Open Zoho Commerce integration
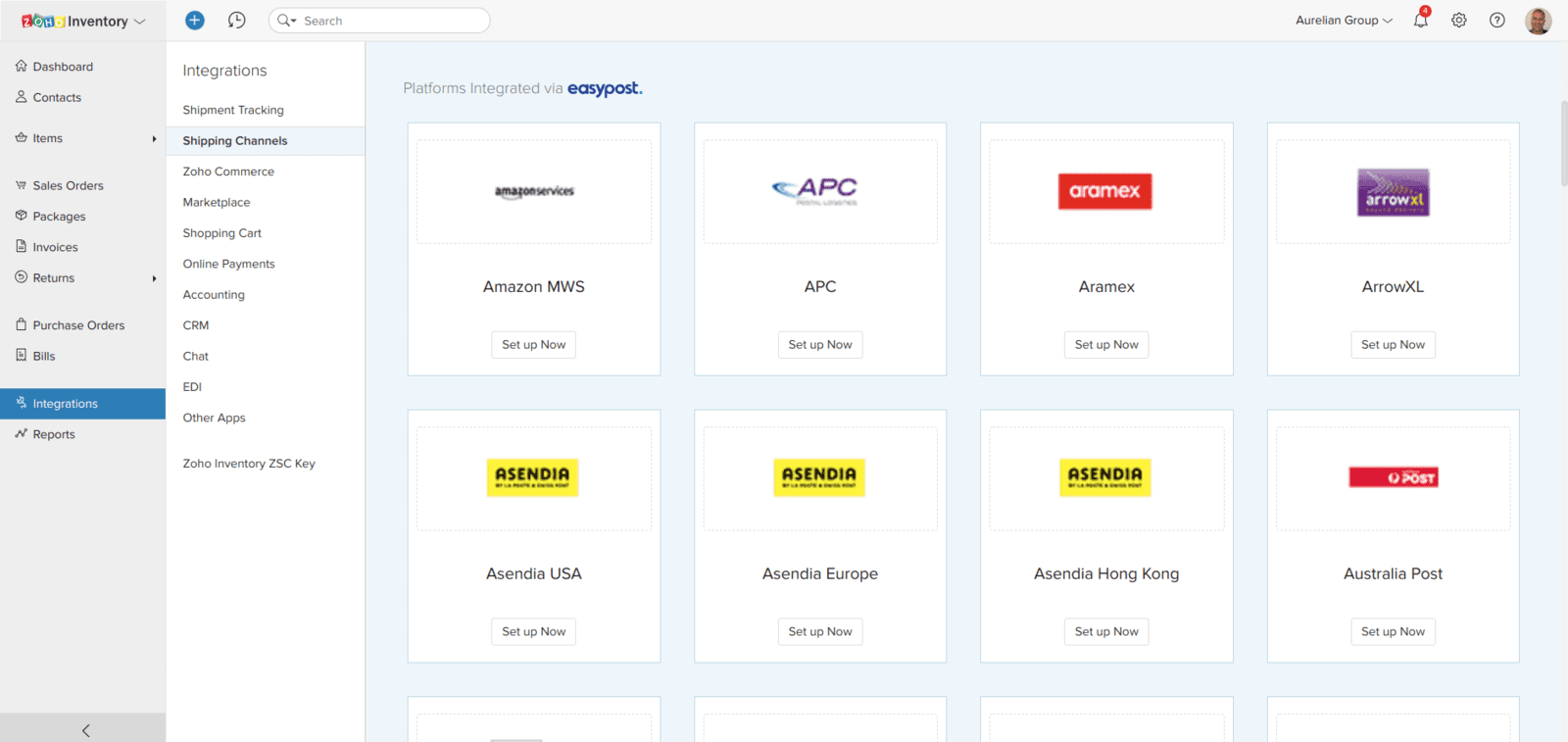 tap(228, 172)
